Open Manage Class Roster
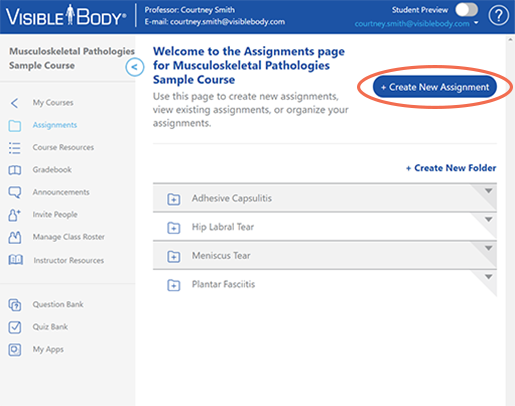This screenshot has height=406, width=515. click(x=68, y=237)
